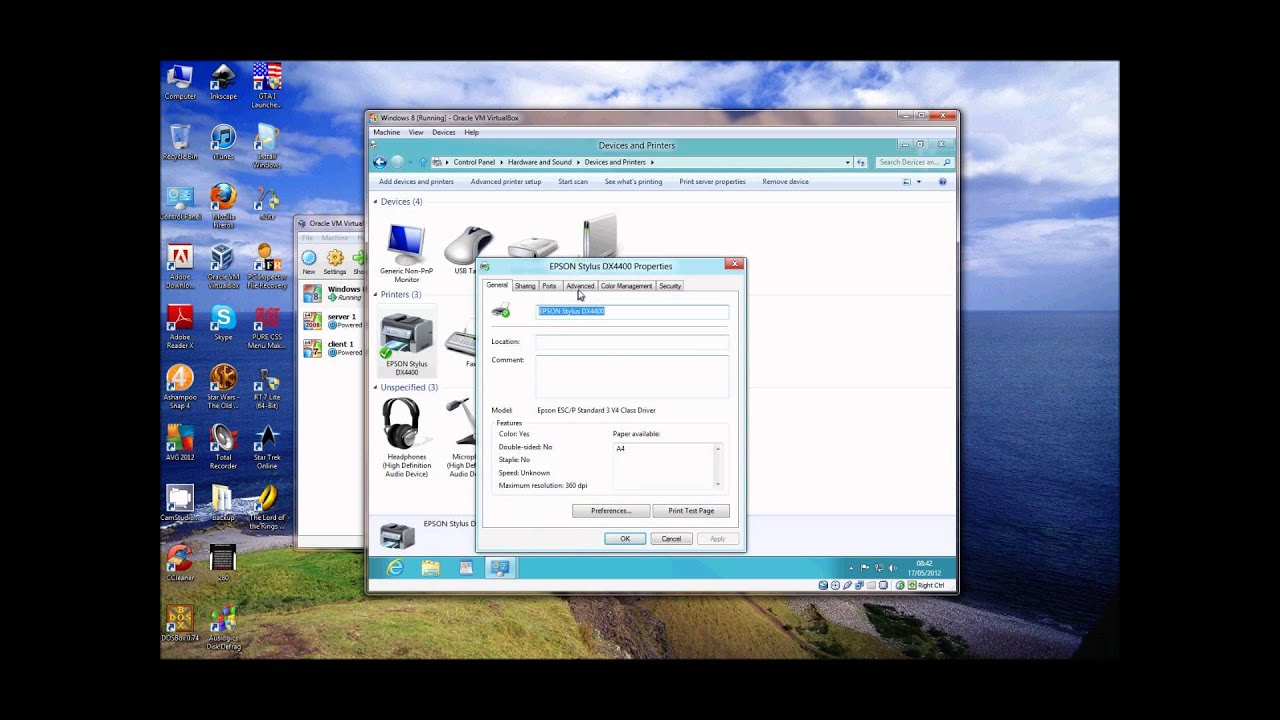Click the Print Test Page button
Viewport: 1280px width, 720px height.
(x=691, y=511)
